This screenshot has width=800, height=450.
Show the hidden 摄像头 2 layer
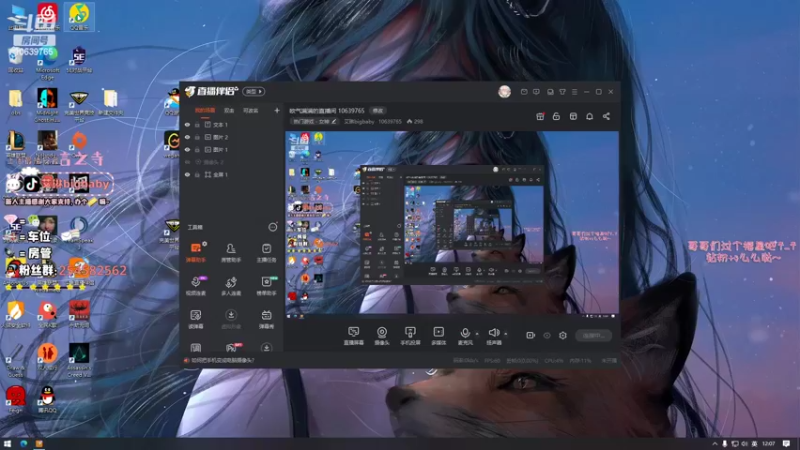coord(187,162)
